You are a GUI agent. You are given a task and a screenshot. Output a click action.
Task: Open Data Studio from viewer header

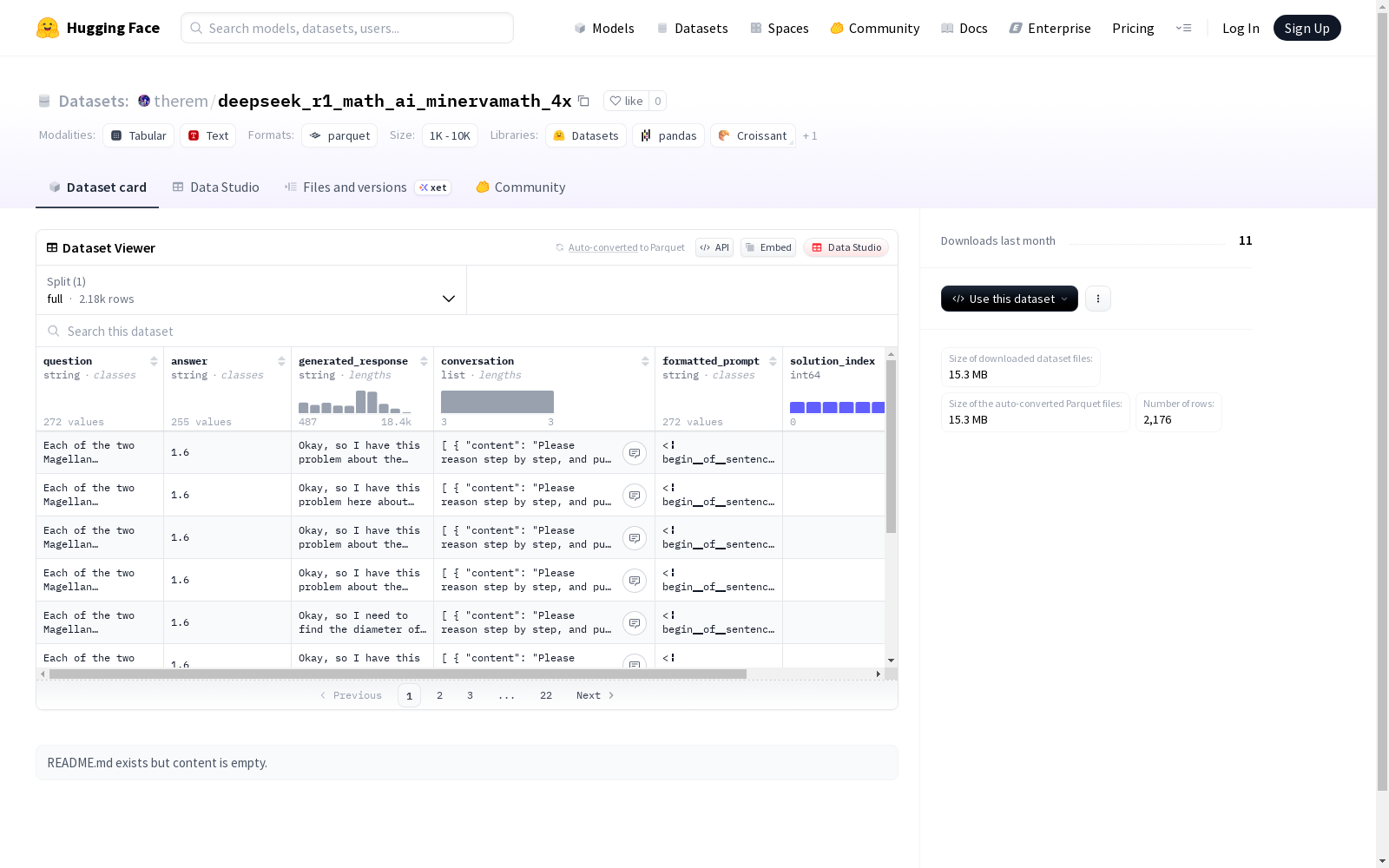click(x=846, y=247)
